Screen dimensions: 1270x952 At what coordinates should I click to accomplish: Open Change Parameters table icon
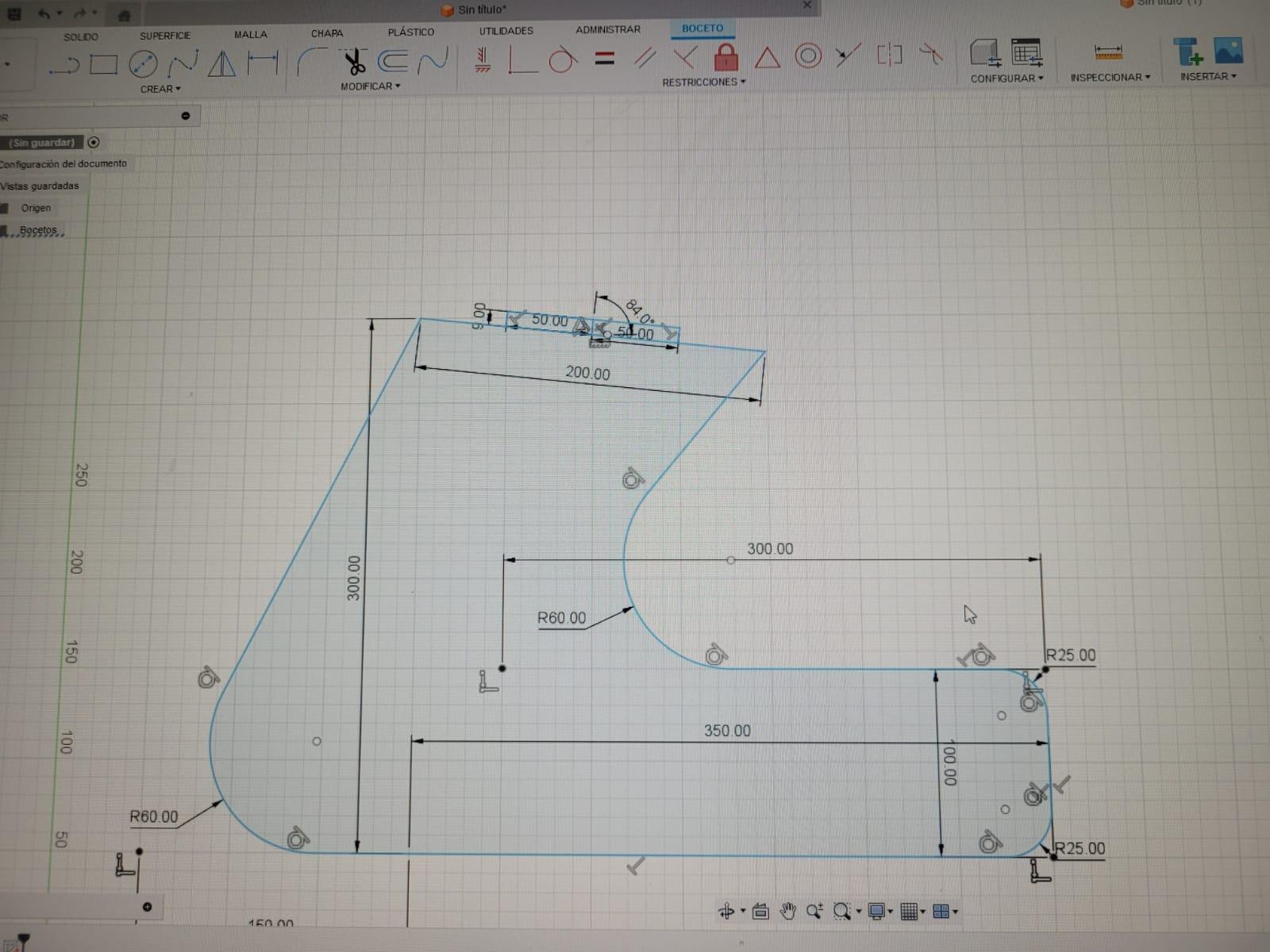1026,53
